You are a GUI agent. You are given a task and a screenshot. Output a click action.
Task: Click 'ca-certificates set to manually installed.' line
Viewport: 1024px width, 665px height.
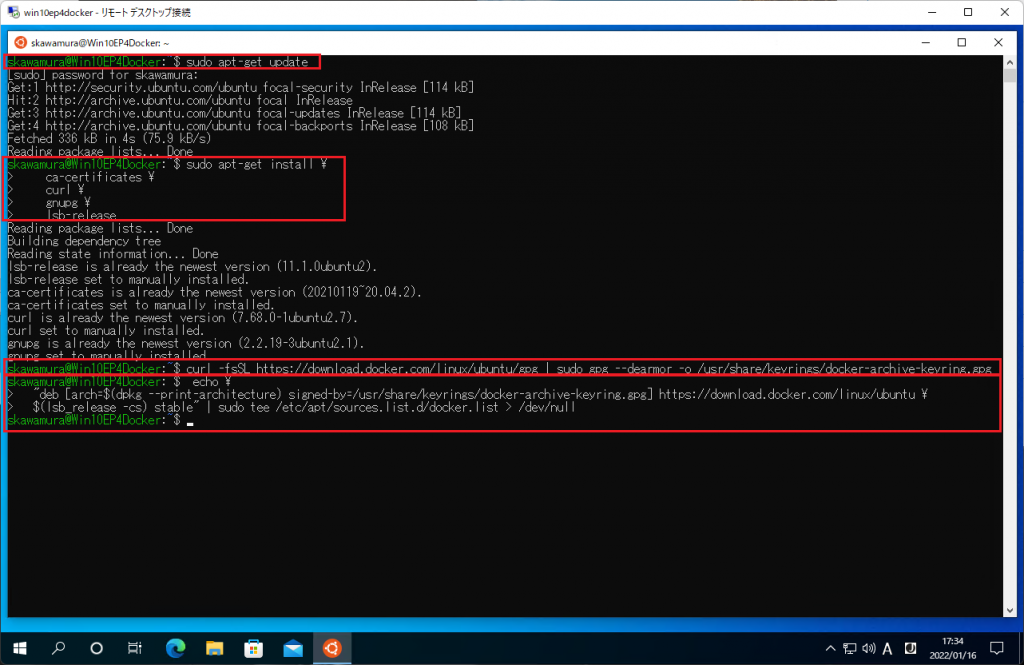(141, 305)
